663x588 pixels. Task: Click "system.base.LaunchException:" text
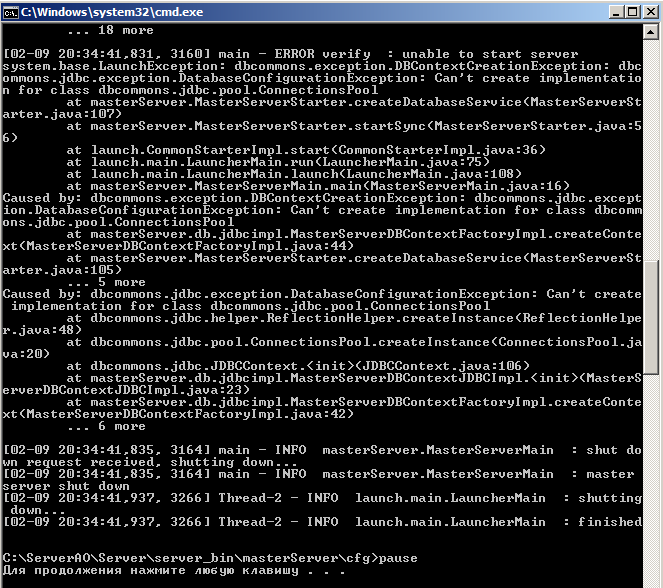[x=115, y=66]
